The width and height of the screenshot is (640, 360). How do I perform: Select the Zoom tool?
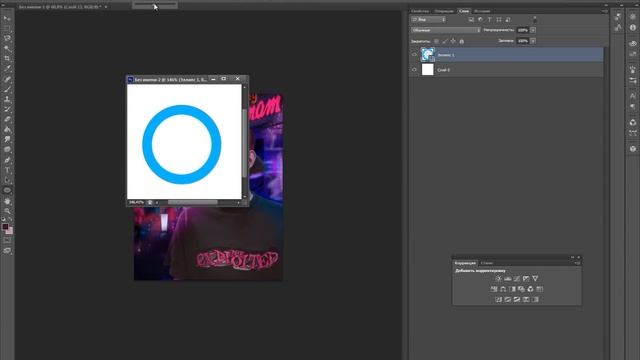click(7, 211)
